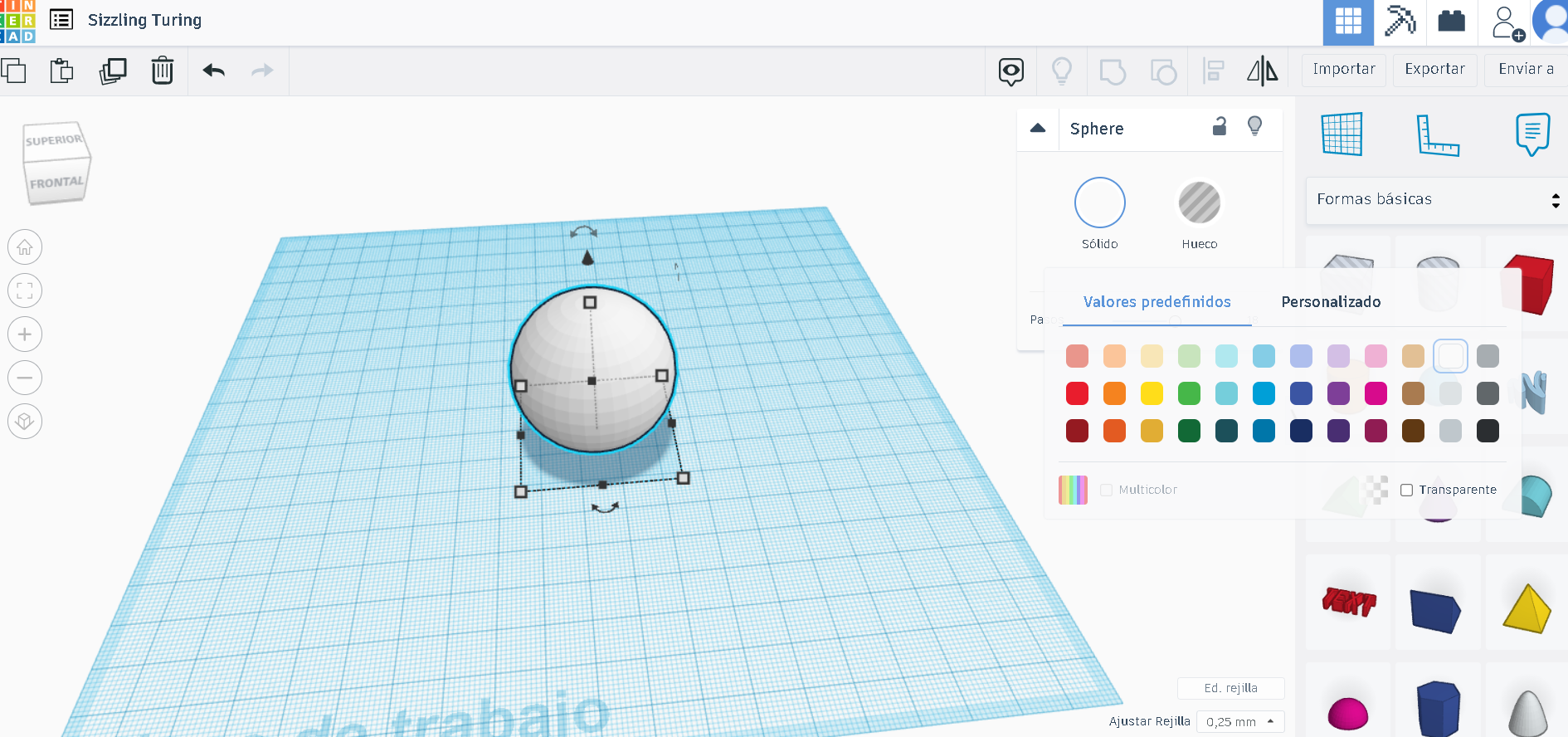The image size is (1568, 737).
Task: Switch to orthographic view cube icon
Action: (x=25, y=422)
